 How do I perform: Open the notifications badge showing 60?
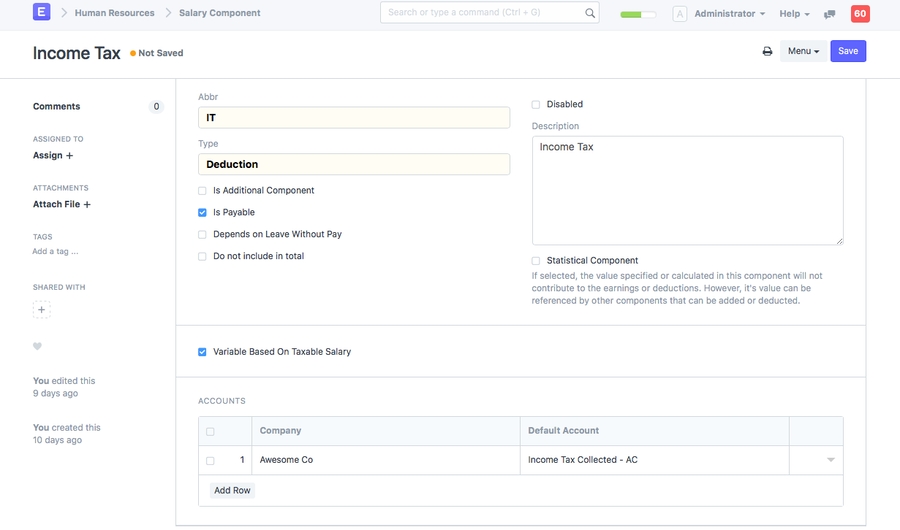pos(860,14)
